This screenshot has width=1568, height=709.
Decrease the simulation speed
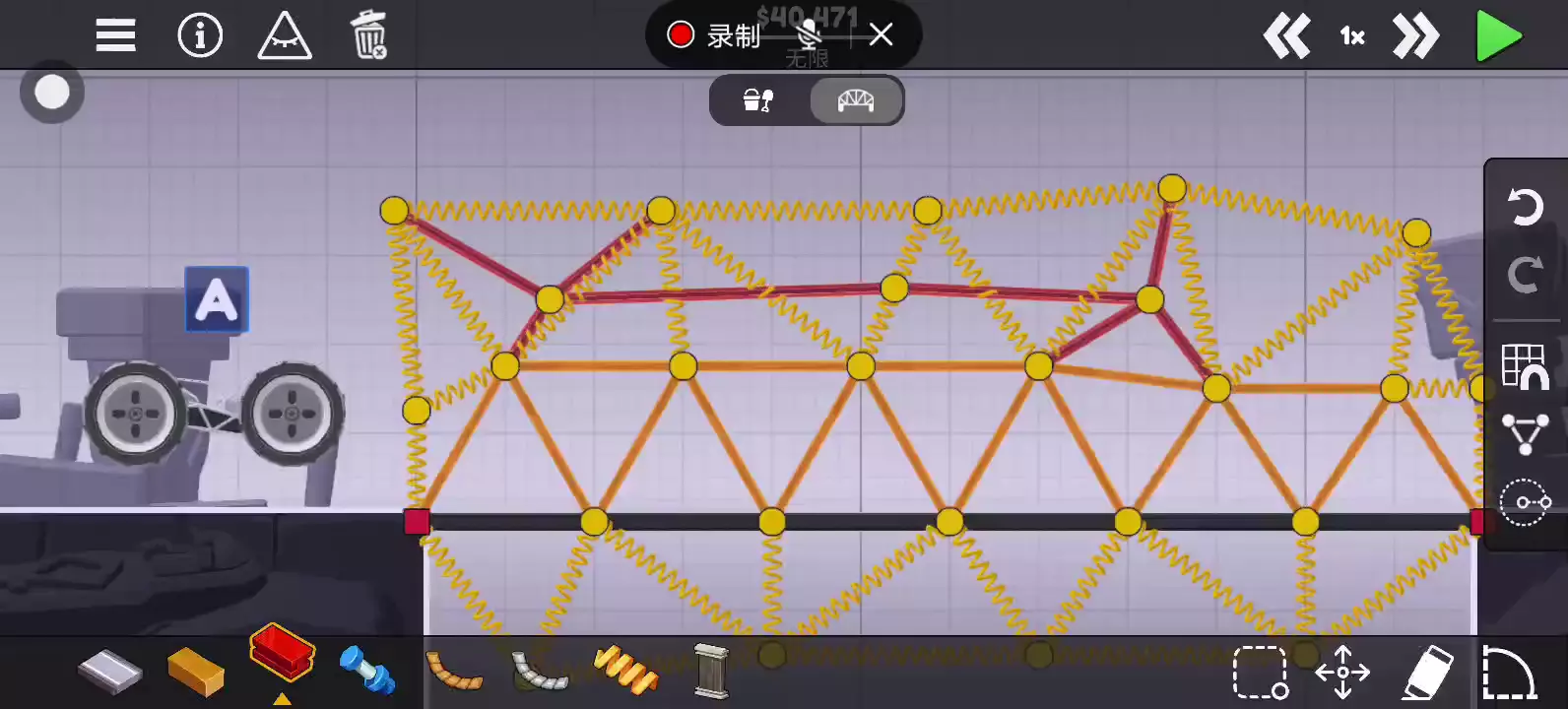[x=1286, y=37]
